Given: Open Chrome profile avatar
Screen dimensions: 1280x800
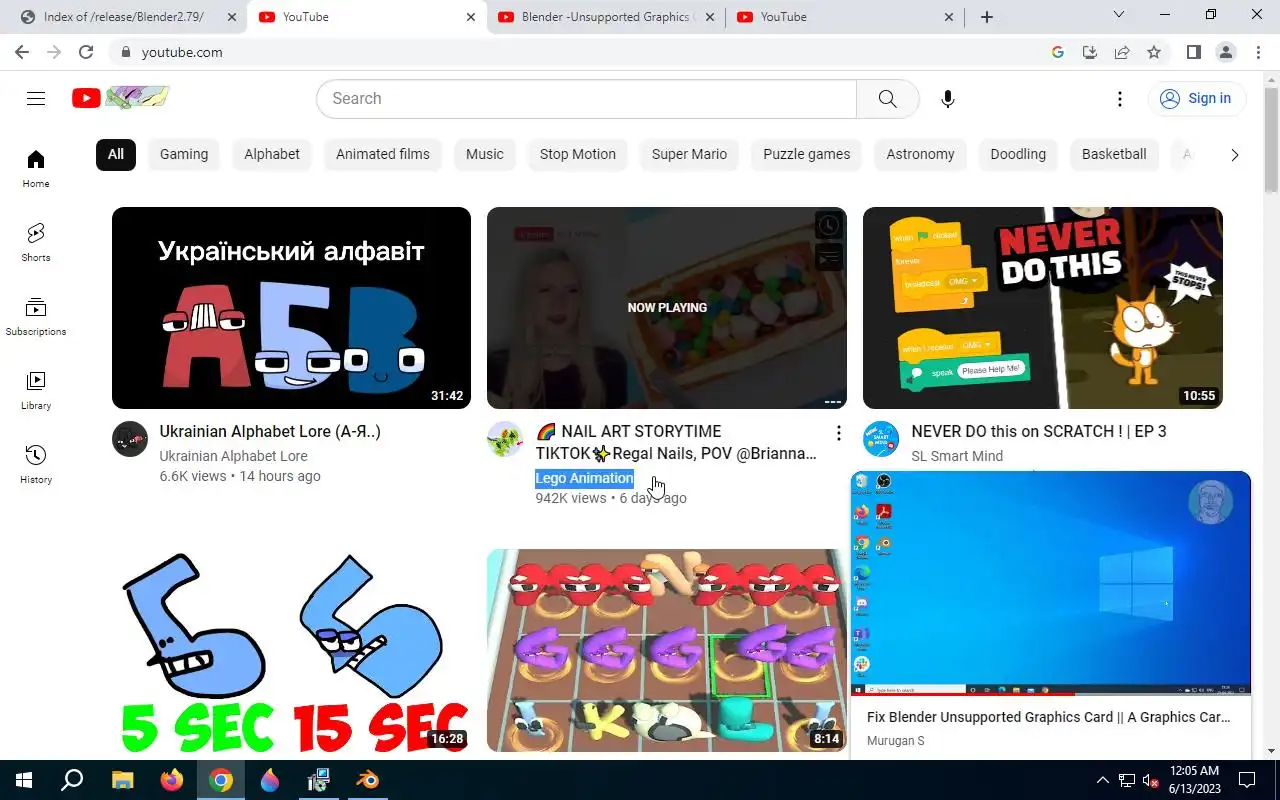Looking at the screenshot, I should (x=1226, y=52).
